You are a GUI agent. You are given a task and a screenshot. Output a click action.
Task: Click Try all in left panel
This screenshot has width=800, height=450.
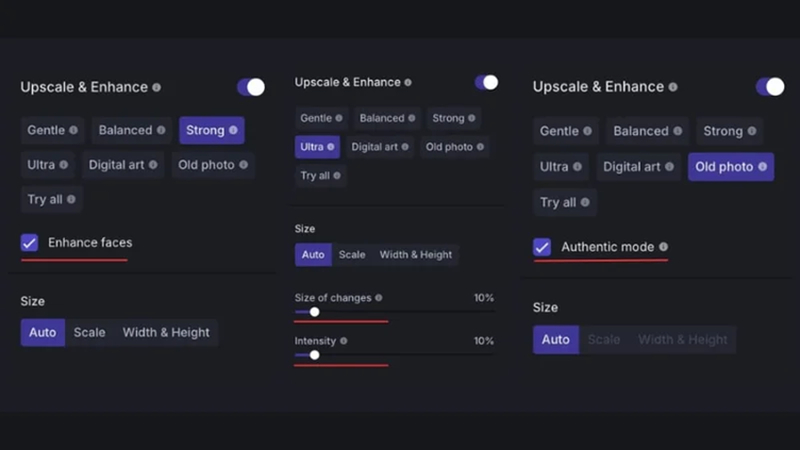[52, 199]
